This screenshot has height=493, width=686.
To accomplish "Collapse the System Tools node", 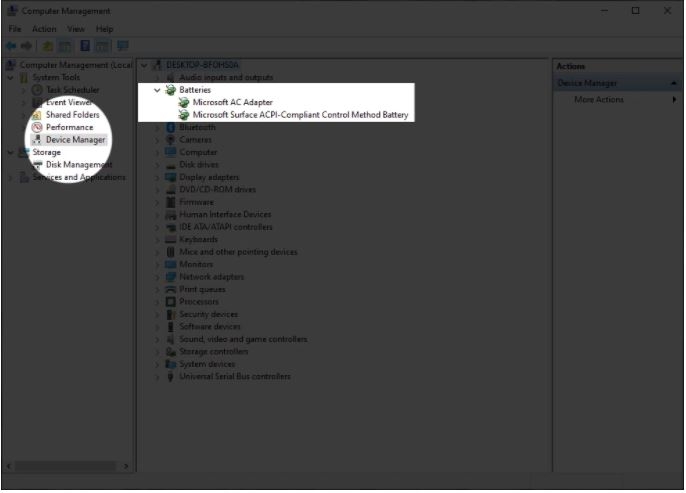I will pos(10,78).
